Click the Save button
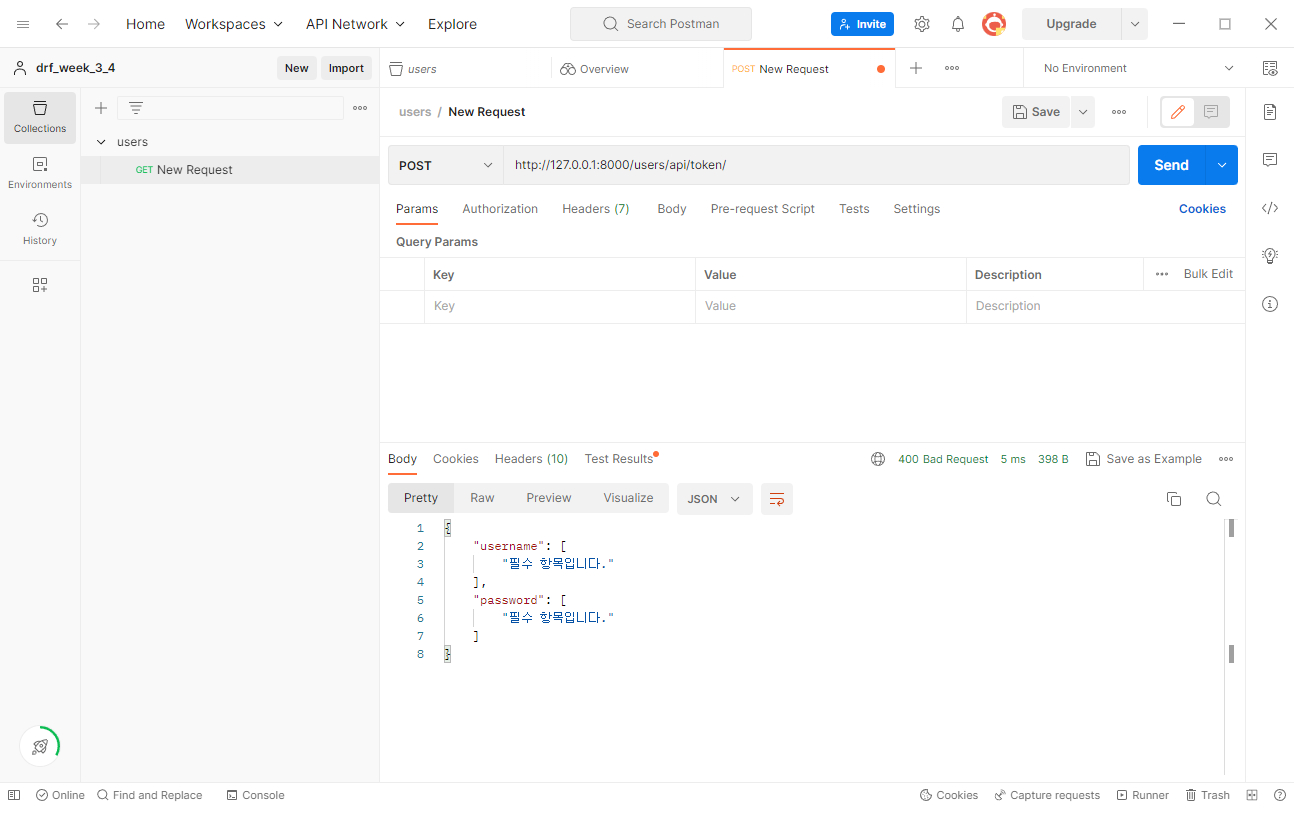 click(1036, 112)
